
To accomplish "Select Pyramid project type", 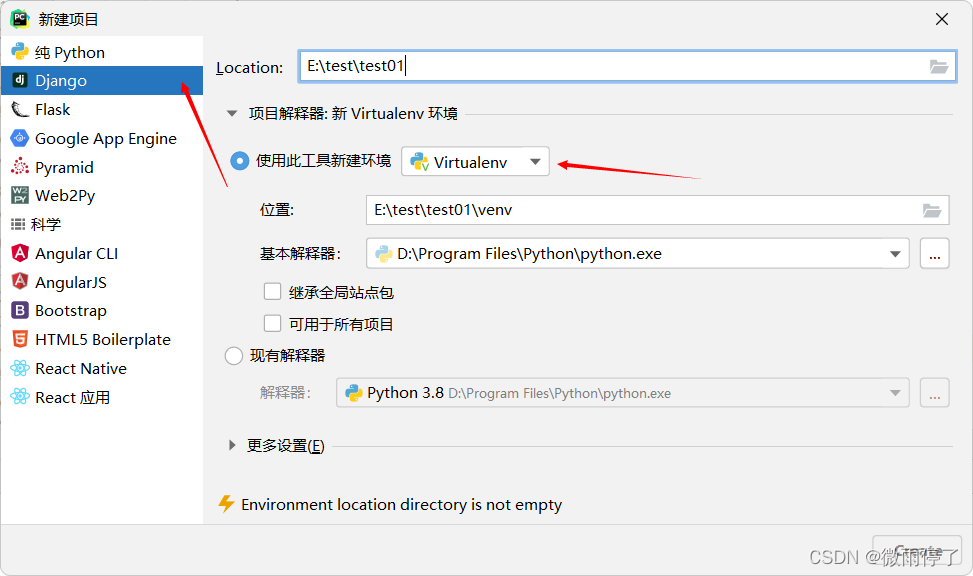I will pyautogui.click(x=102, y=167).
